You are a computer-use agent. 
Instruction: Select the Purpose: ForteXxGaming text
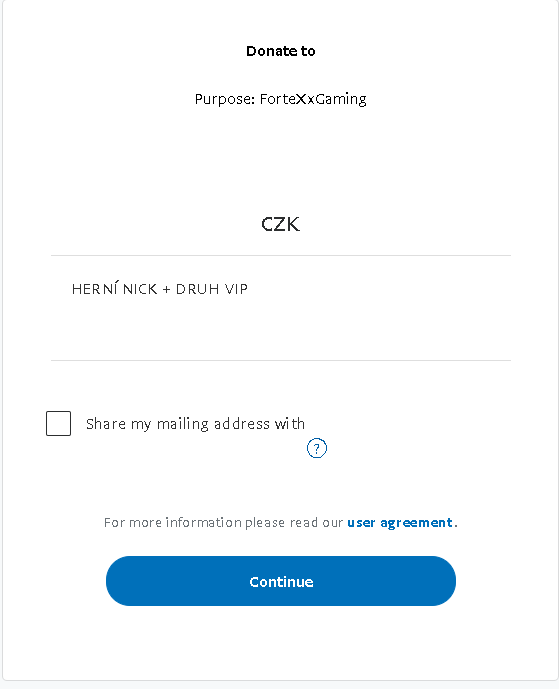tap(281, 99)
